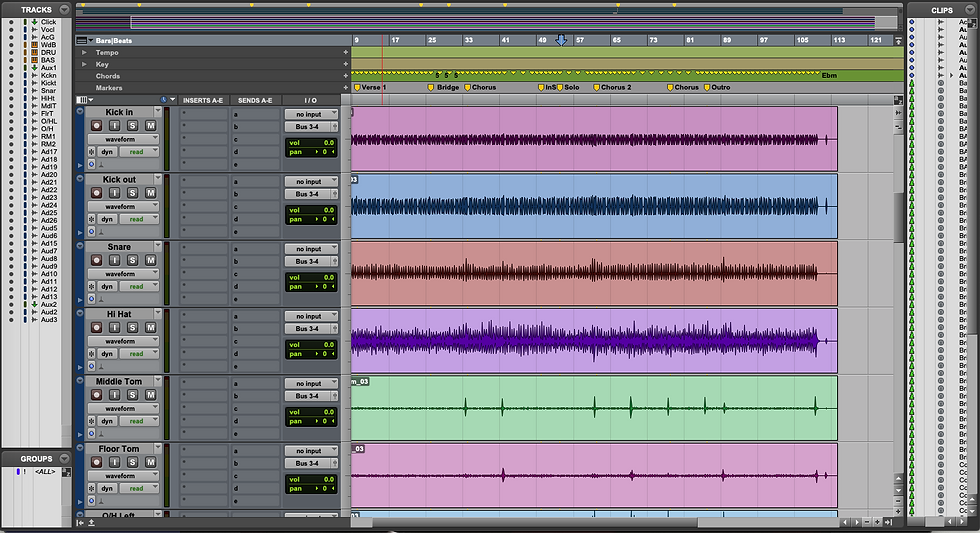The width and height of the screenshot is (980, 533).
Task: Open output window icon beside Floor Tom Bus 3-4
Action: 334,464
